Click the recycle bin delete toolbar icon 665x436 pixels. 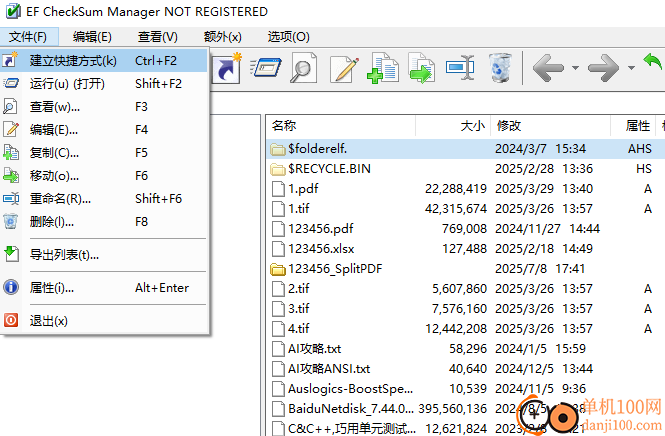click(500, 68)
